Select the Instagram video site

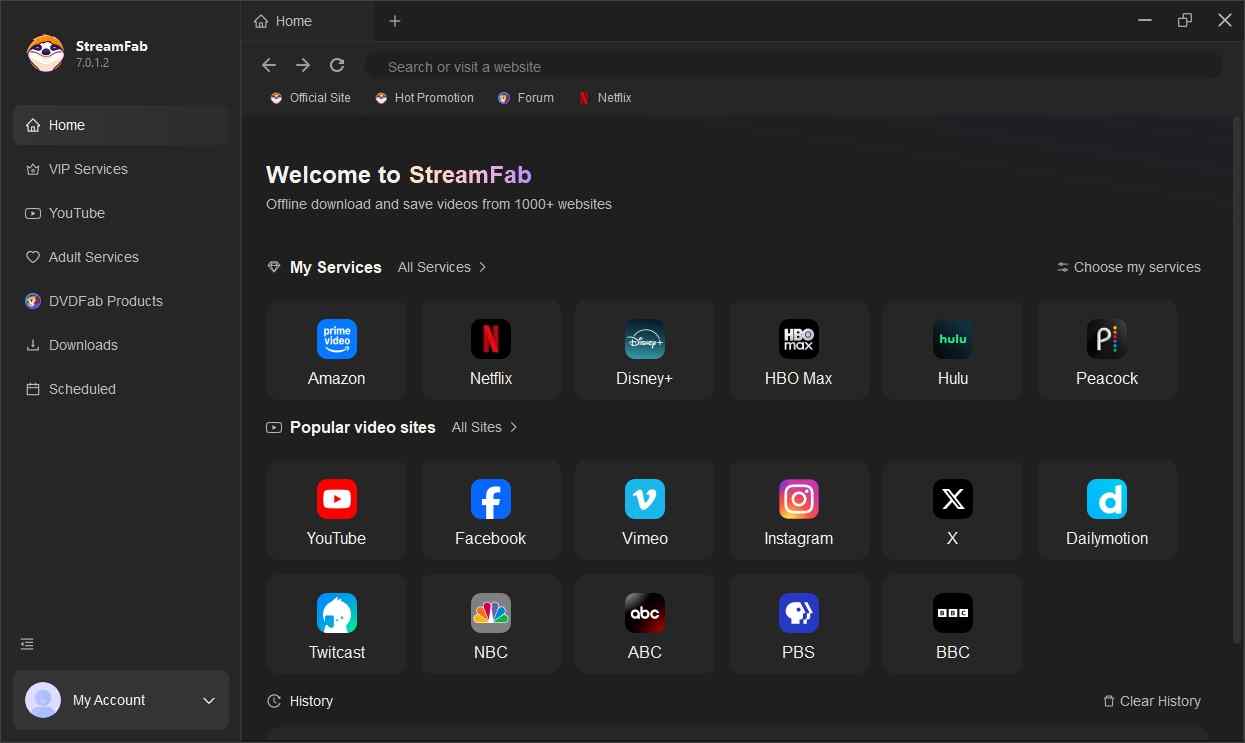[798, 510]
